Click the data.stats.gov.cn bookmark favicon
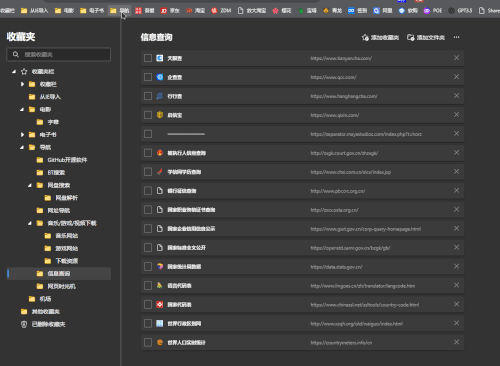Image resolution: width=500 pixels, height=366 pixels. pos(160,266)
